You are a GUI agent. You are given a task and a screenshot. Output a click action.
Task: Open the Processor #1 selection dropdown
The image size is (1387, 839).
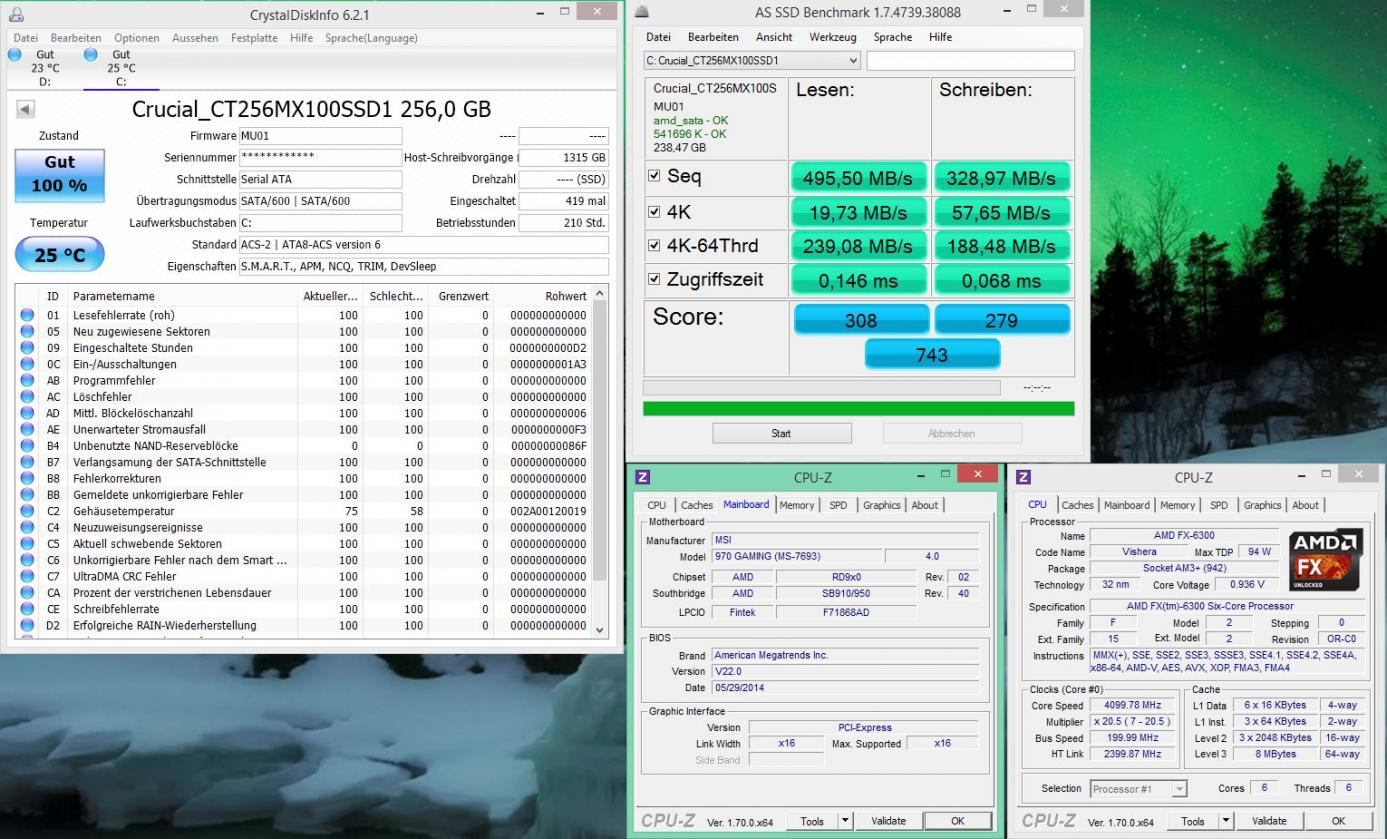click(1138, 789)
